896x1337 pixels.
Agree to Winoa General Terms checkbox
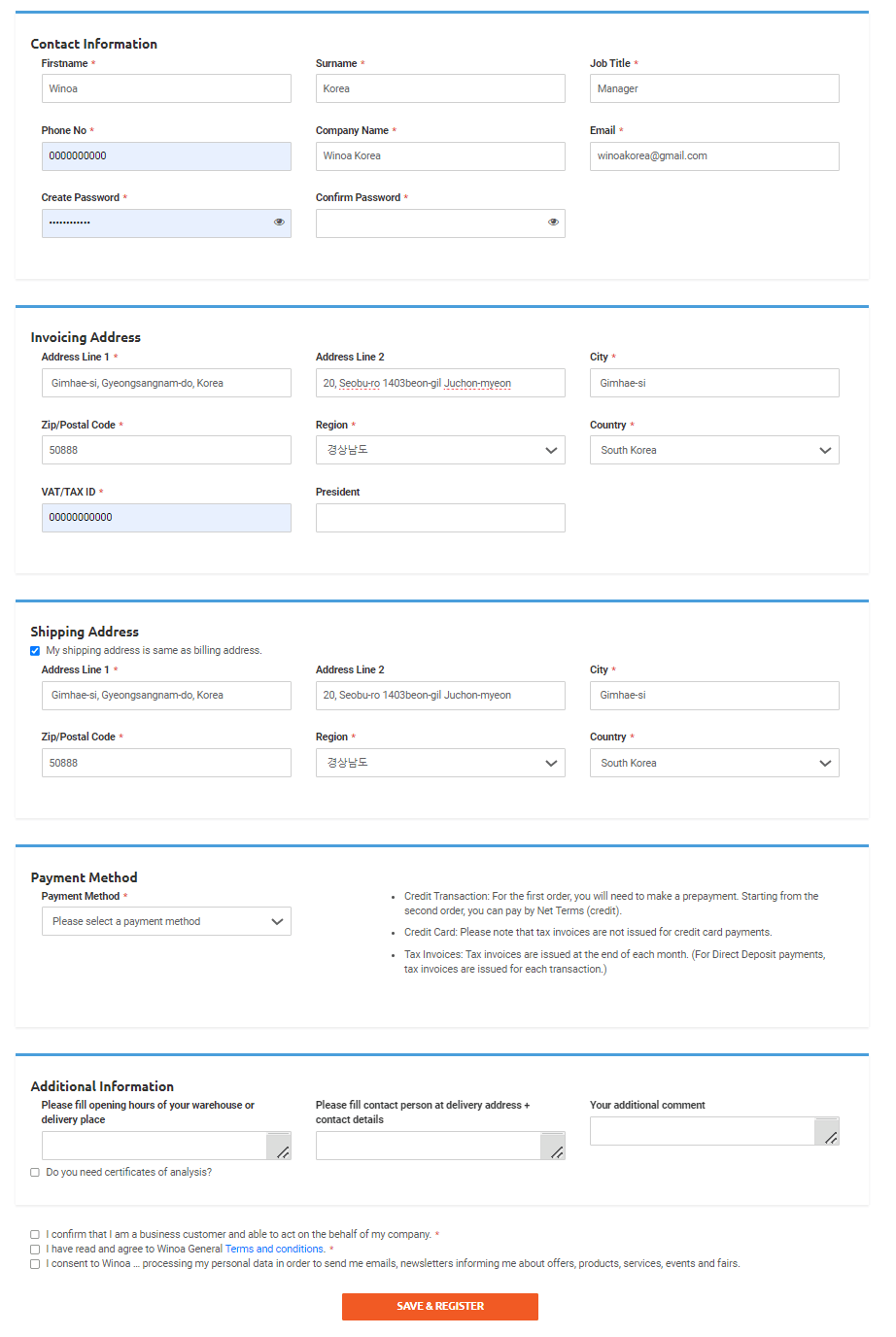pos(35,1250)
